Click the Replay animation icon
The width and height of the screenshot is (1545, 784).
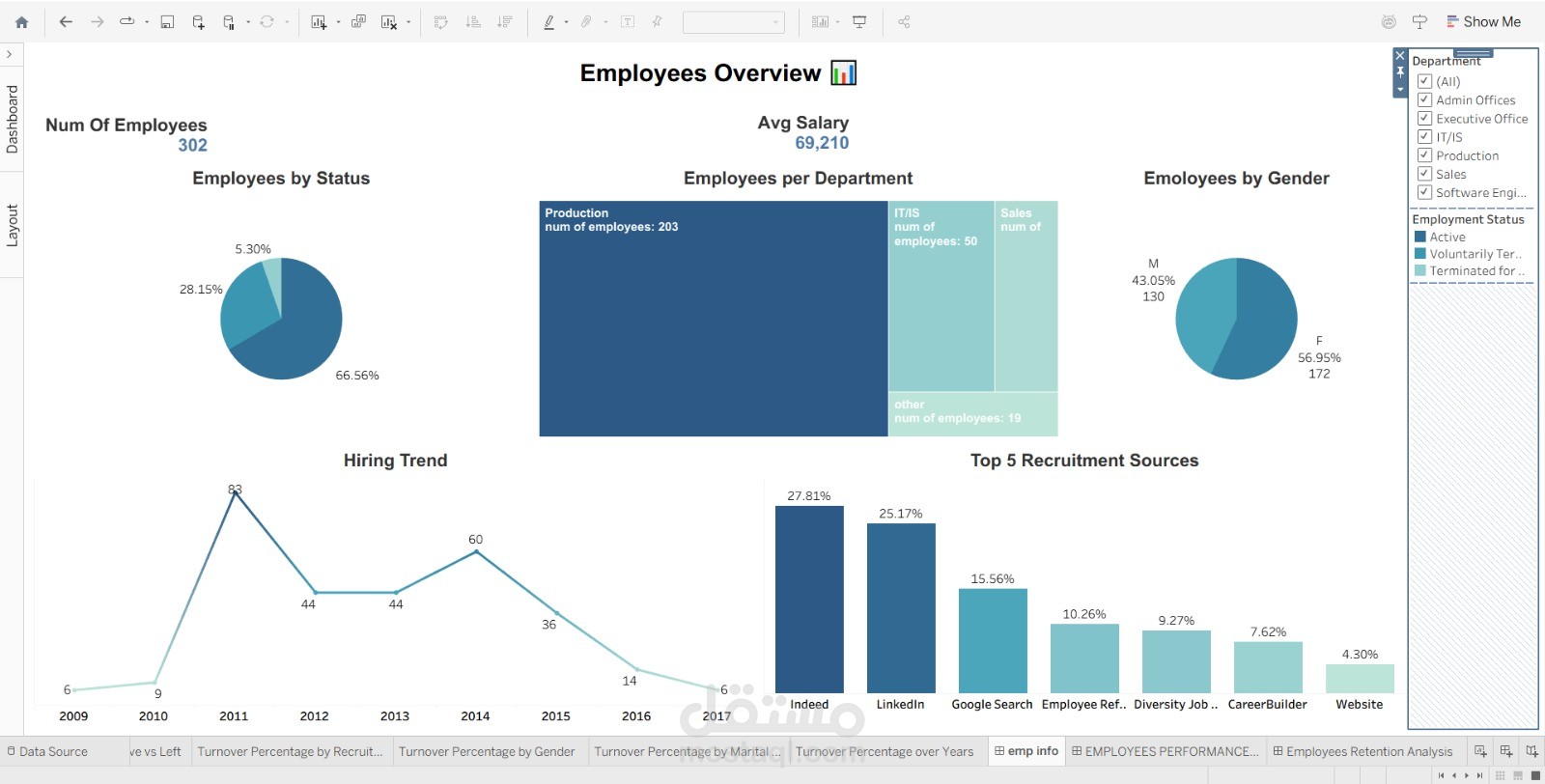126,21
